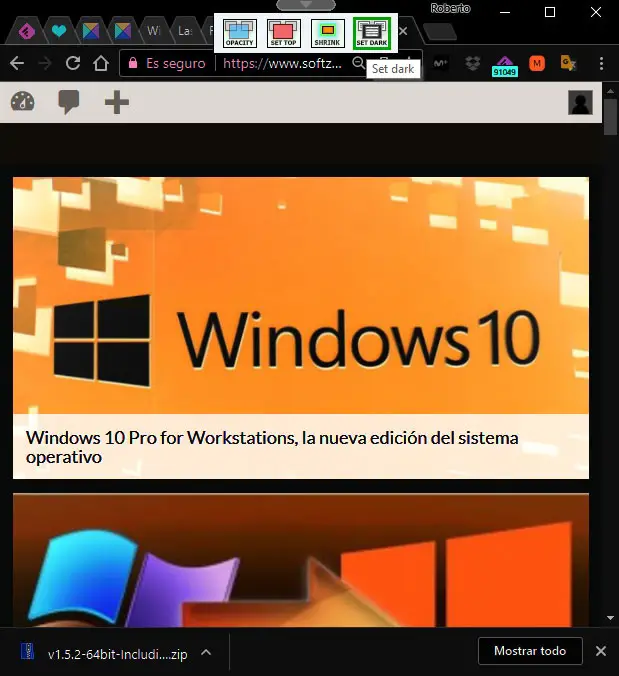Switch to the first pinned pink tab
619x676 pixels.
click(x=27, y=31)
